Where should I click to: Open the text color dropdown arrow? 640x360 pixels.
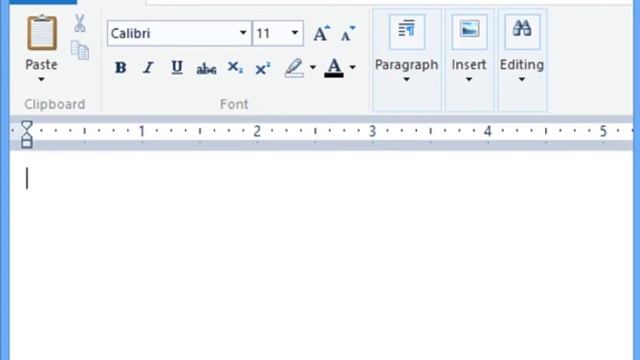(353, 67)
